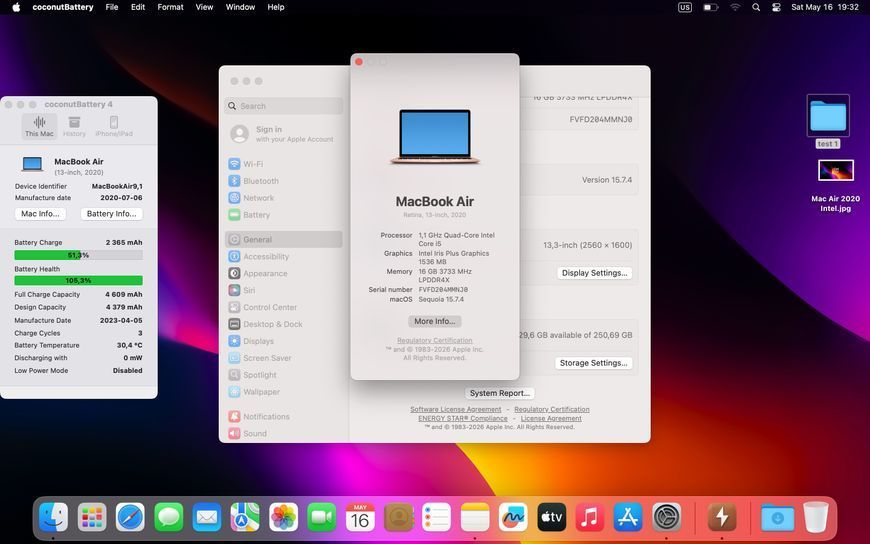Click the date and time in menu bar
The height and width of the screenshot is (544, 870).
(x=825, y=7)
